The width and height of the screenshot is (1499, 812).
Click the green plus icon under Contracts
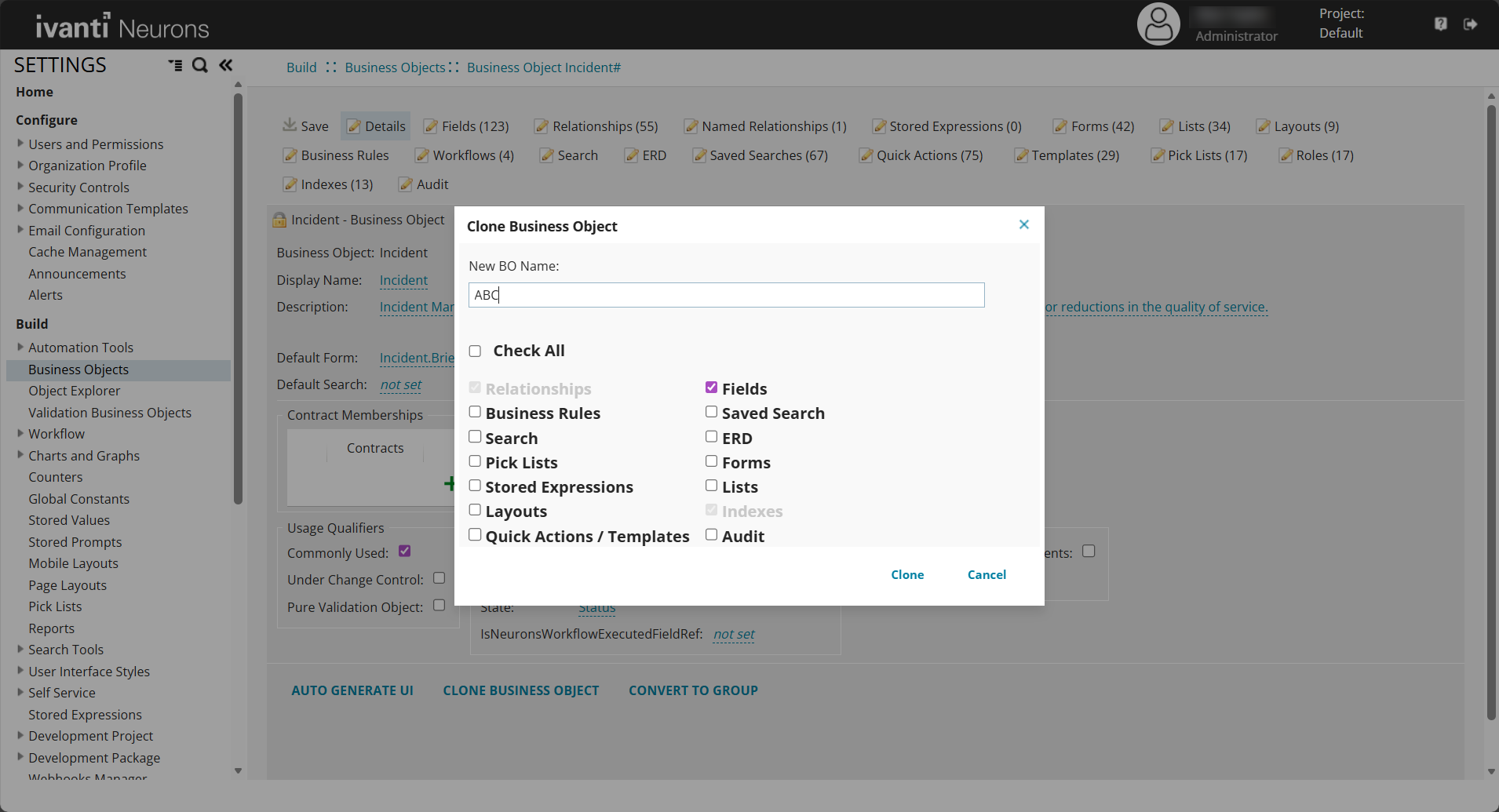coord(449,483)
